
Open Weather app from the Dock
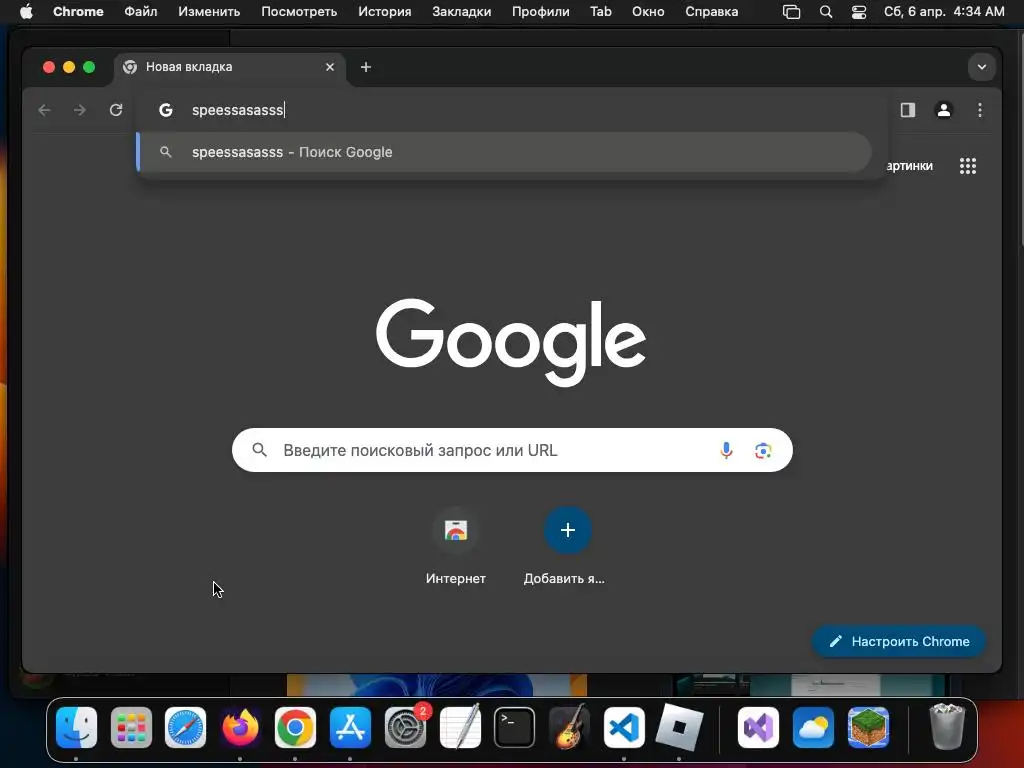[x=813, y=728]
